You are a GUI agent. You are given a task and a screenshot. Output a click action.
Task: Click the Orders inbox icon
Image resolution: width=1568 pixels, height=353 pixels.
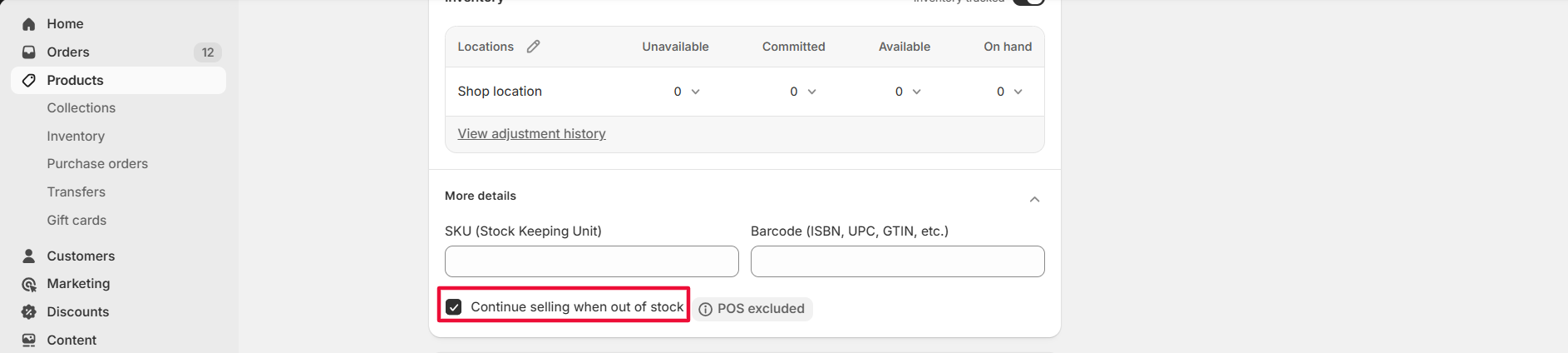29,52
